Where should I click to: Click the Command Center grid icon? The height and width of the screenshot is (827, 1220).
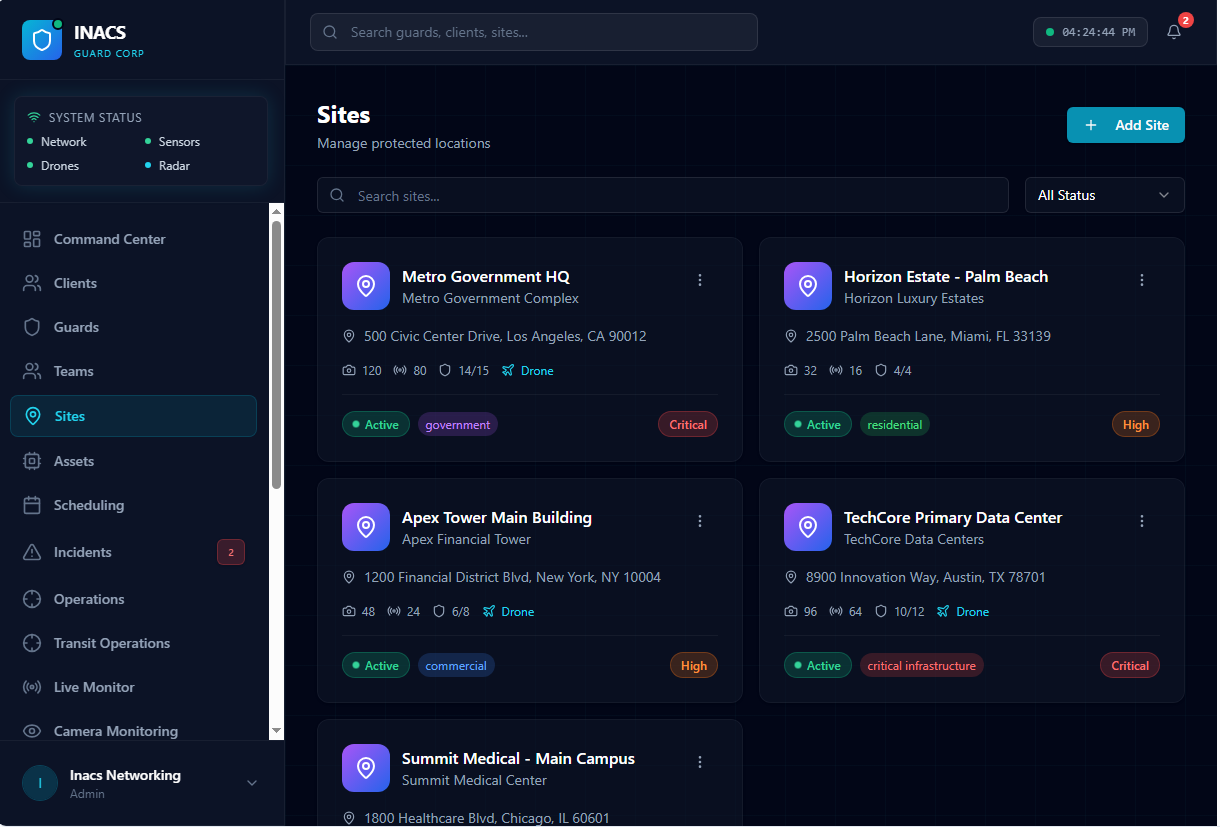32,239
